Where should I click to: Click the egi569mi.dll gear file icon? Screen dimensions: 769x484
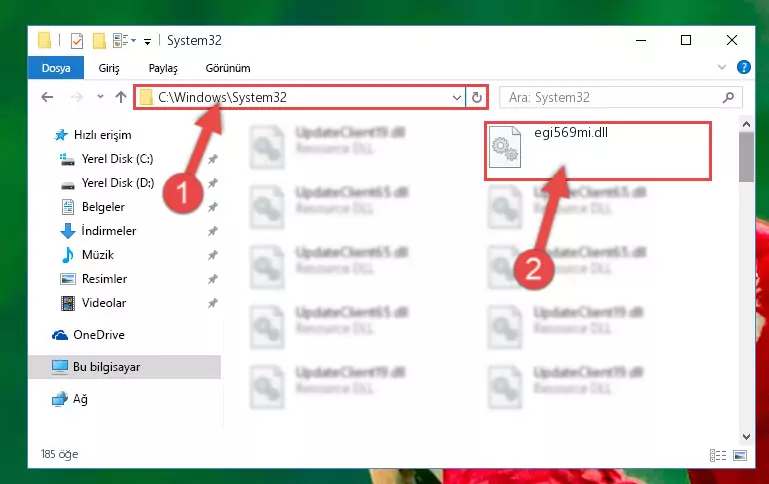[505, 147]
